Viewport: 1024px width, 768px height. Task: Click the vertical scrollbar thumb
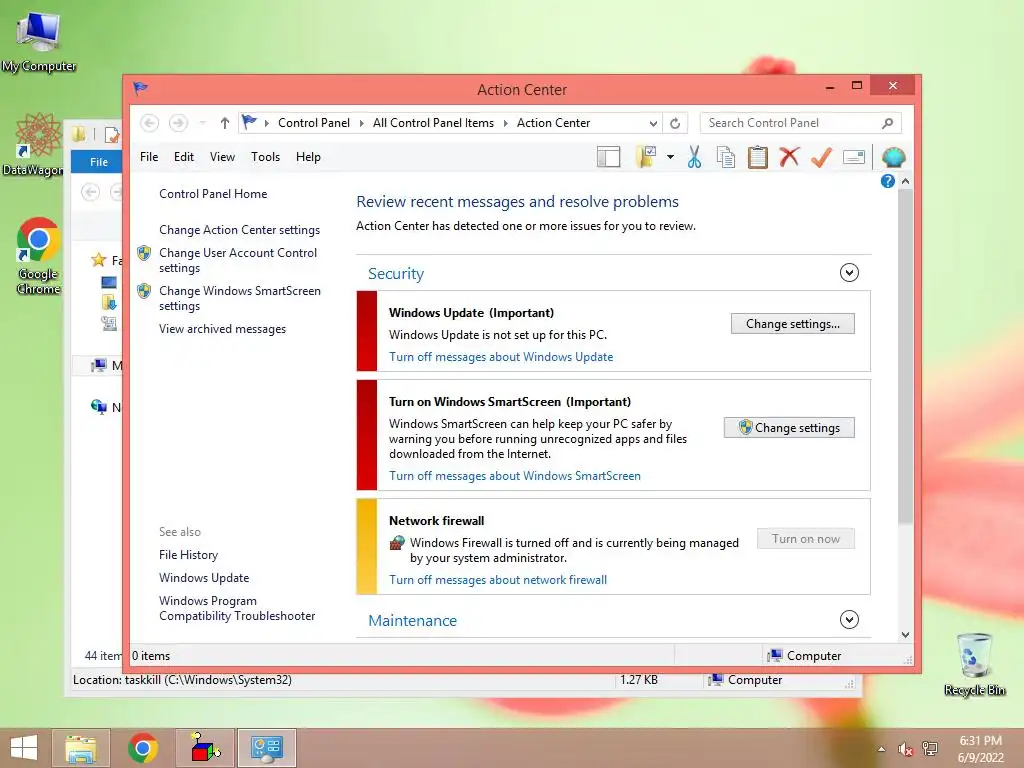click(905, 356)
